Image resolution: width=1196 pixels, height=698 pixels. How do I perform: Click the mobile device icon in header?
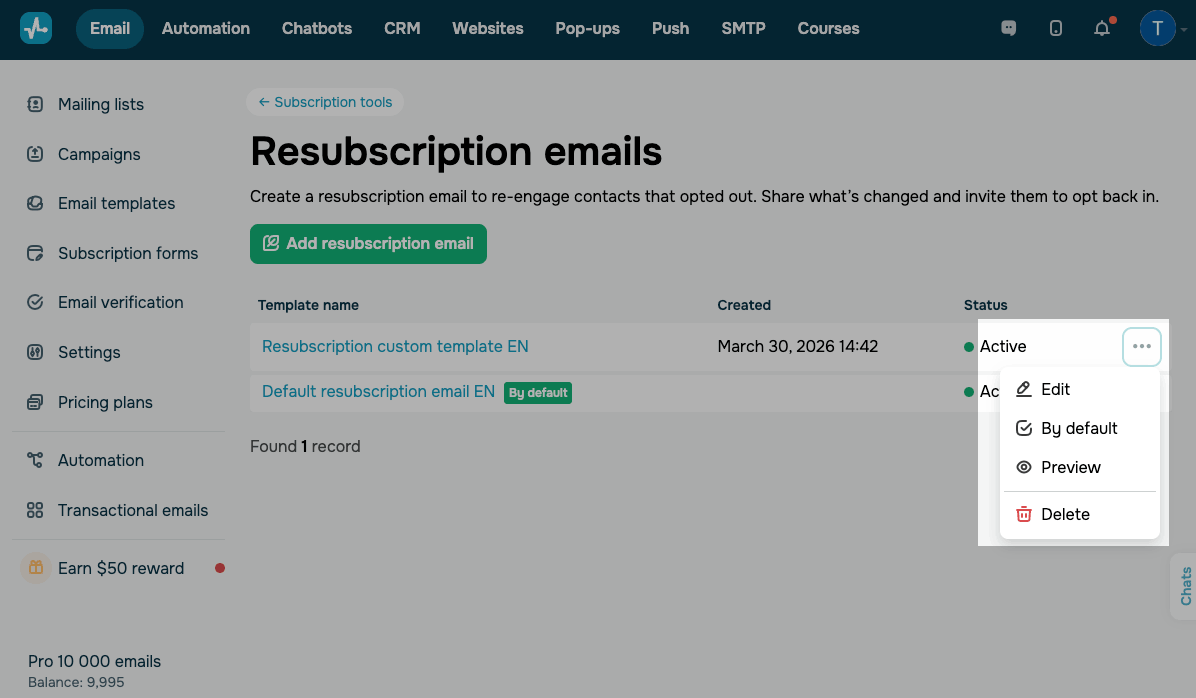tap(1056, 28)
